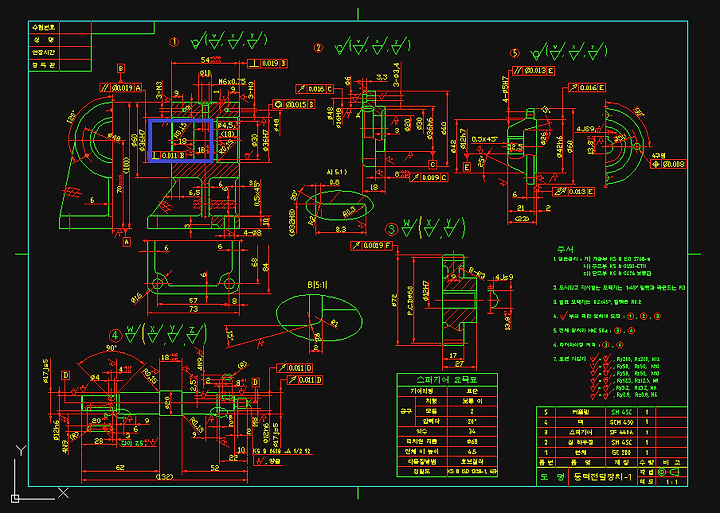Viewport: 720px width, 513px height.
Task: Select the 62 shaft length dimension
Action: coord(120,467)
